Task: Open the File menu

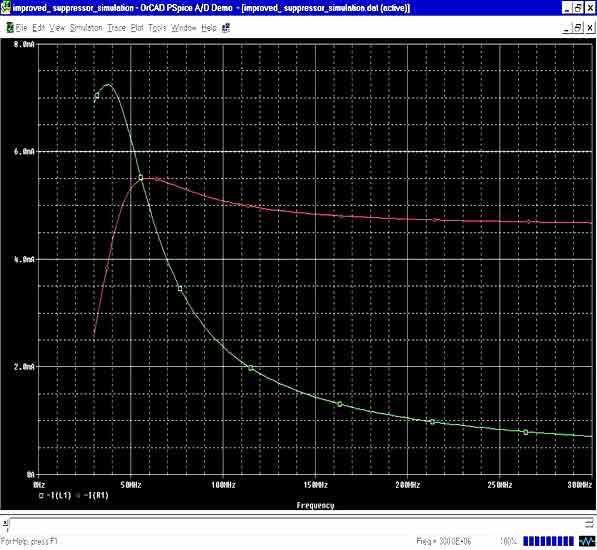Action: tap(21, 28)
